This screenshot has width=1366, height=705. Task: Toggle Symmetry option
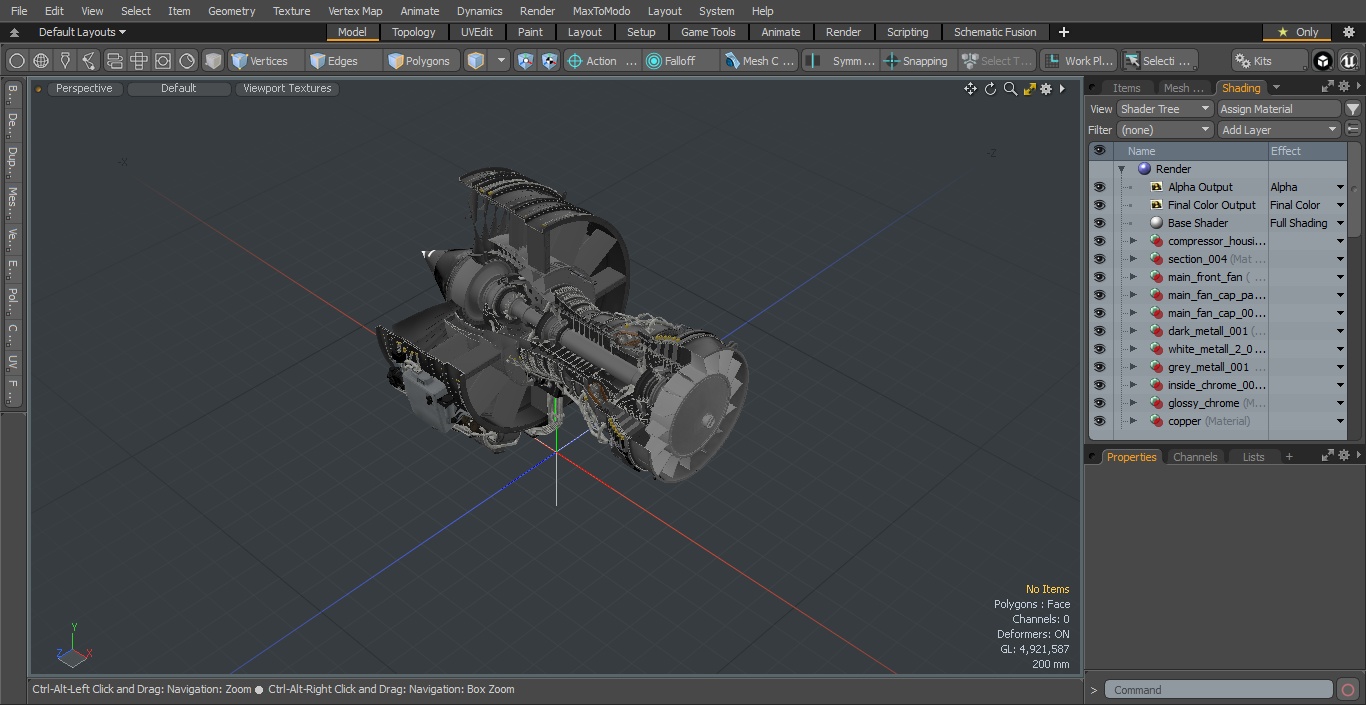click(841, 61)
